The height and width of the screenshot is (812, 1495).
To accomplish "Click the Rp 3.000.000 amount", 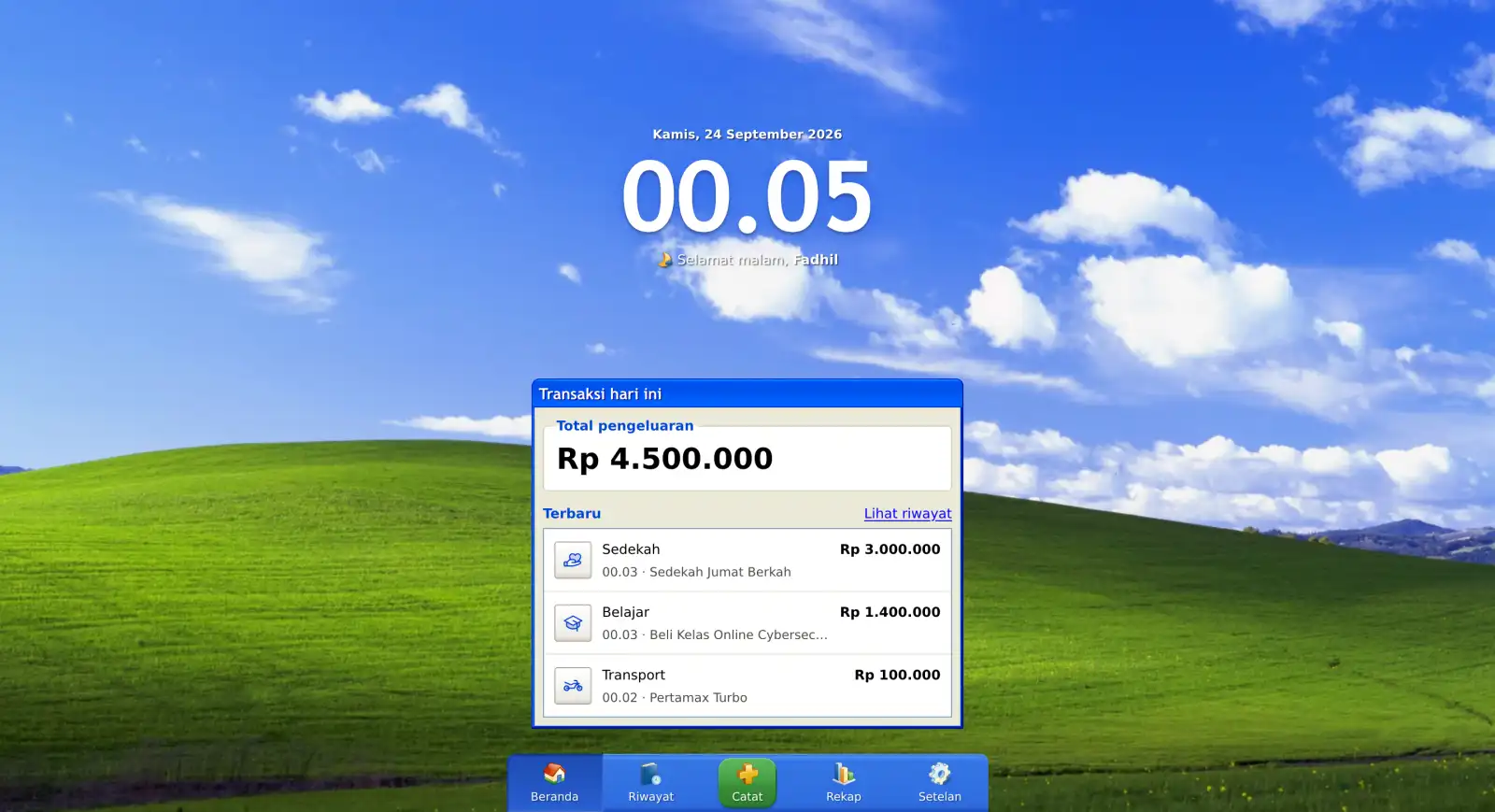I will pyautogui.click(x=890, y=549).
